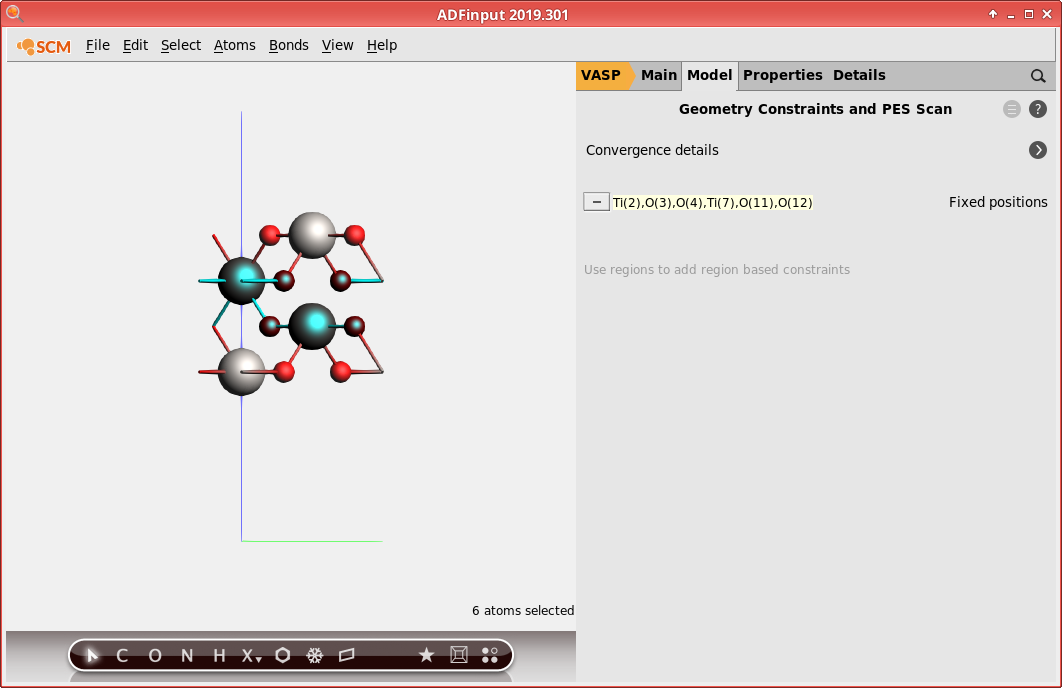Remove the fixed positions constraint

[596, 201]
